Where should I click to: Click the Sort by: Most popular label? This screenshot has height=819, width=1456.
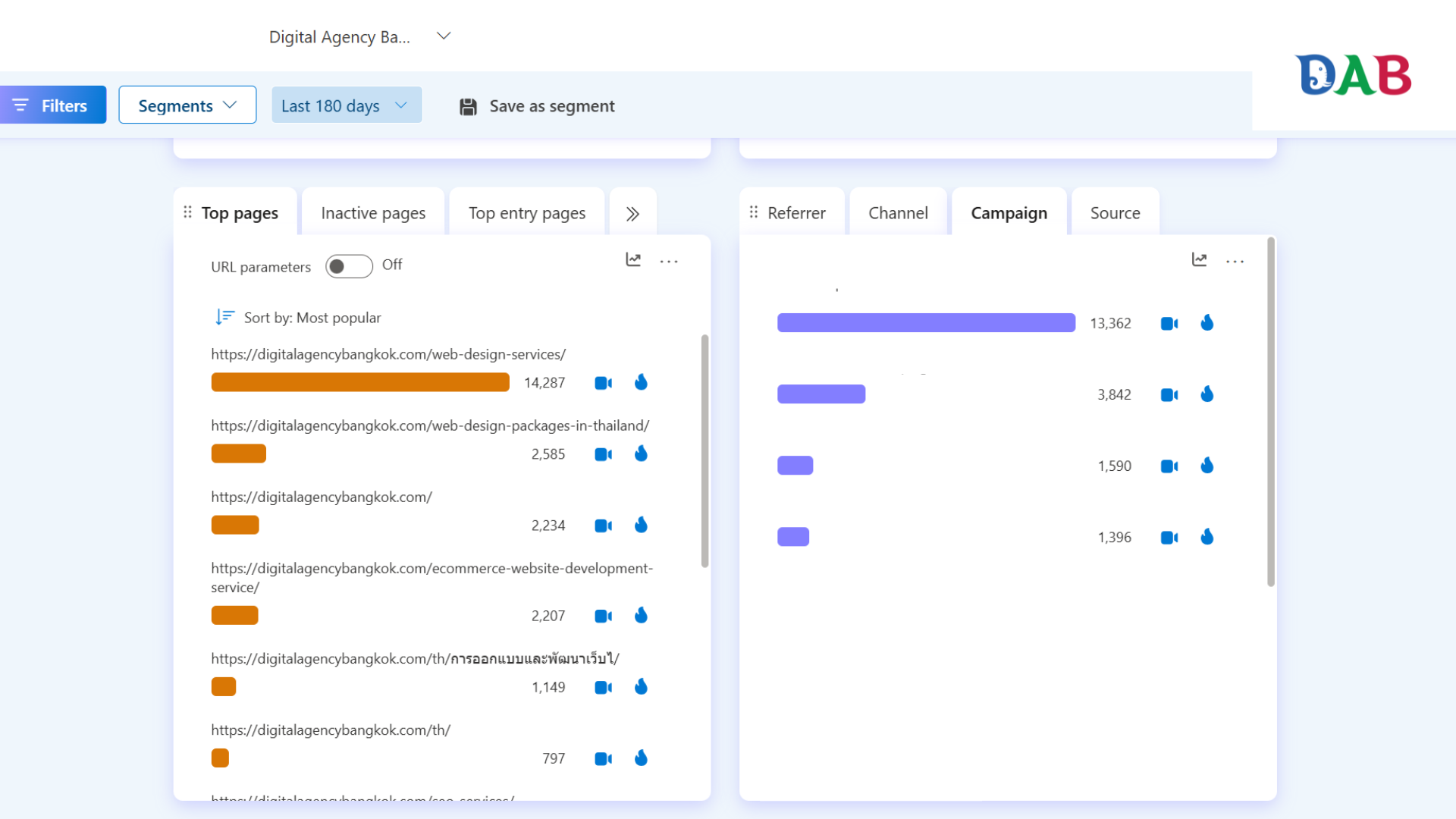[312, 318]
